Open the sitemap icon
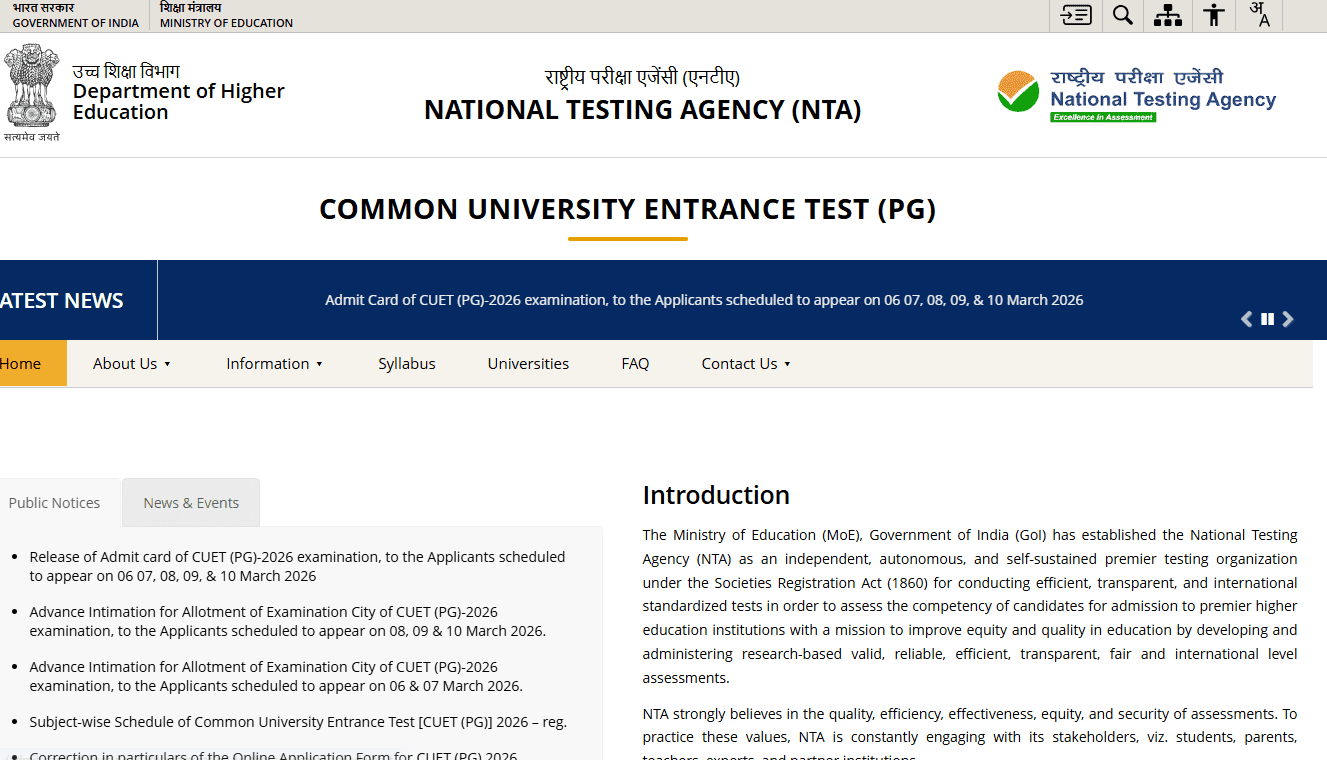This screenshot has height=760, width=1327. pos(1167,15)
